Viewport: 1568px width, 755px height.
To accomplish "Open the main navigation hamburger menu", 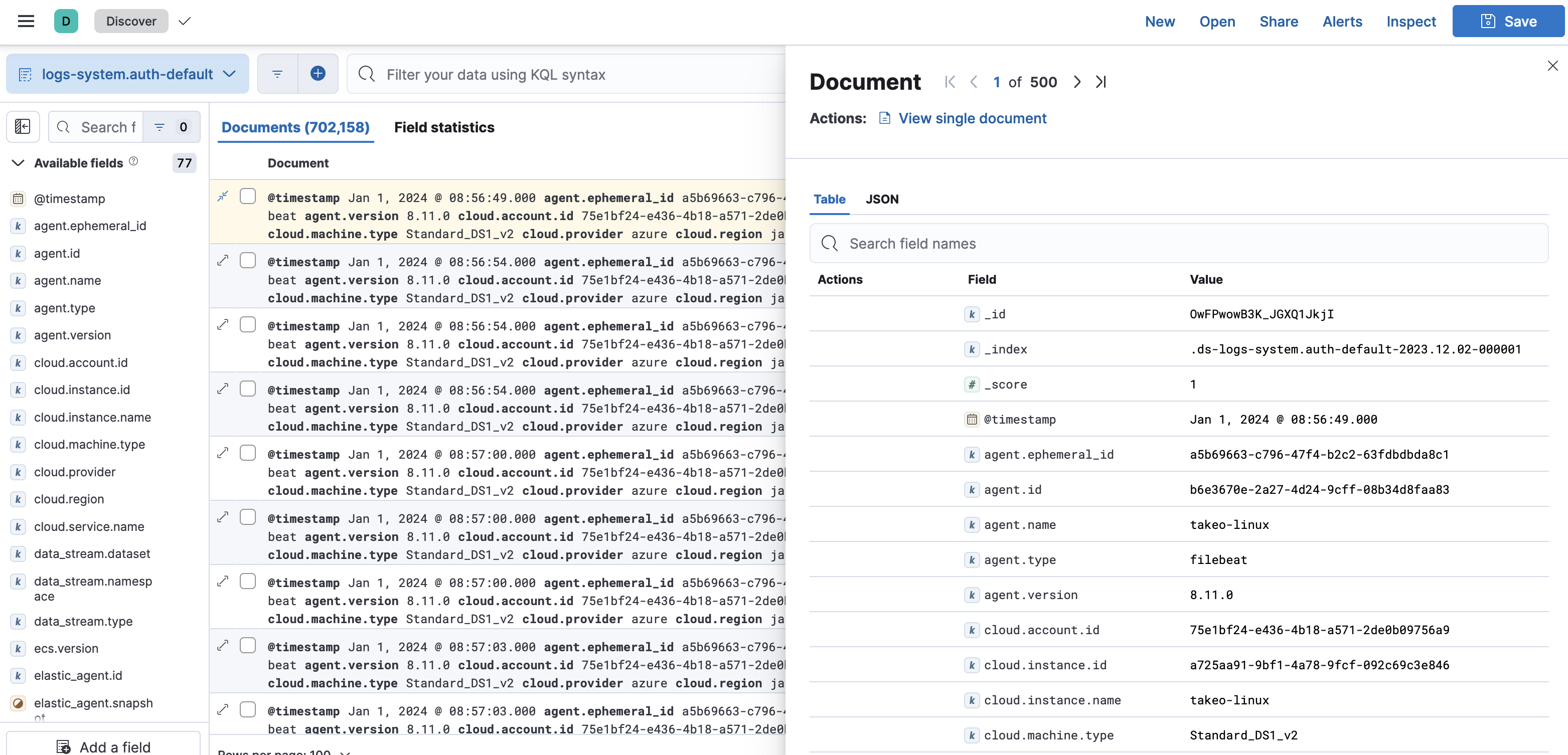I will pos(26,21).
